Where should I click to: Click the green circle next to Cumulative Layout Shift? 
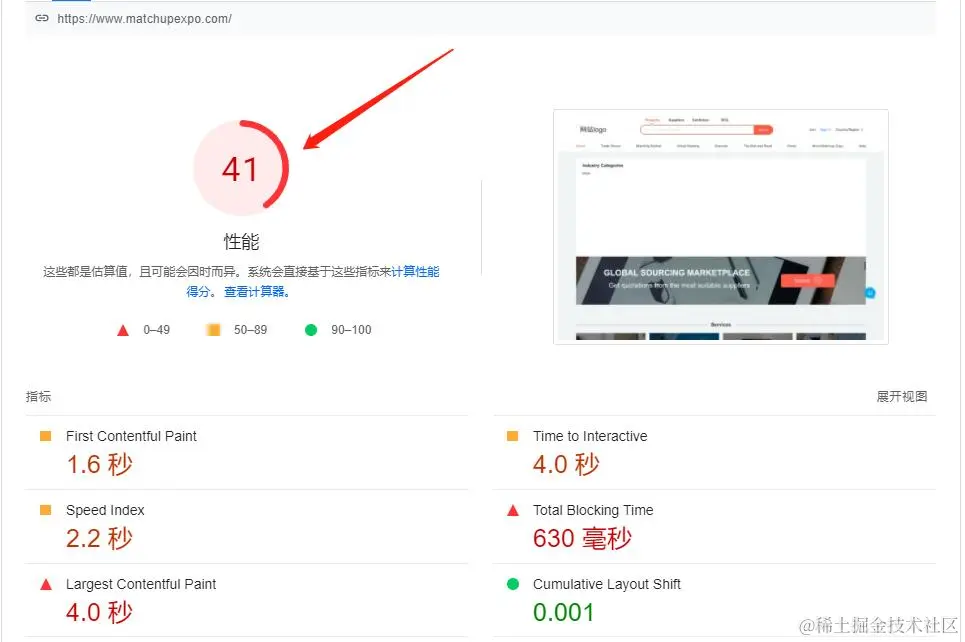click(513, 584)
